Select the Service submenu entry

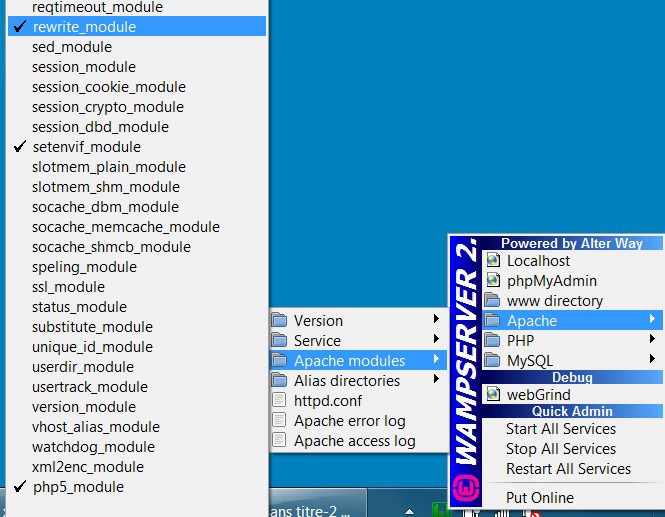coord(359,340)
